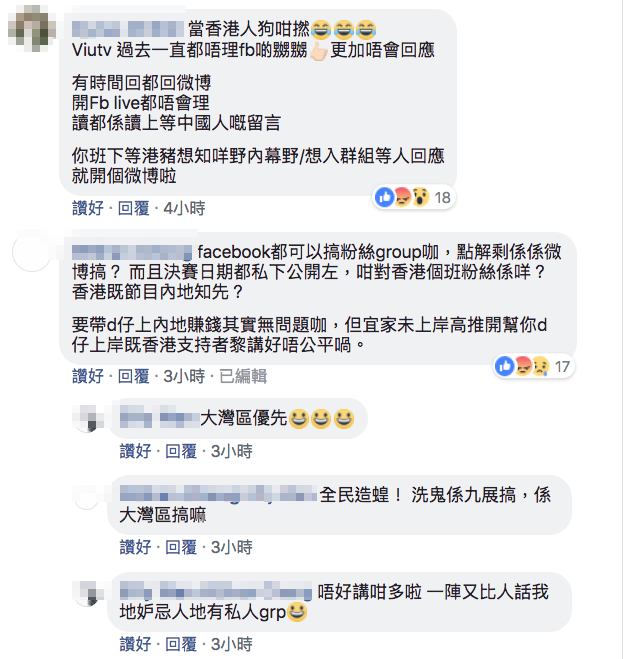Reply to the 全民造蝗 comment
Screen dimensions: 623x659
click(181, 547)
